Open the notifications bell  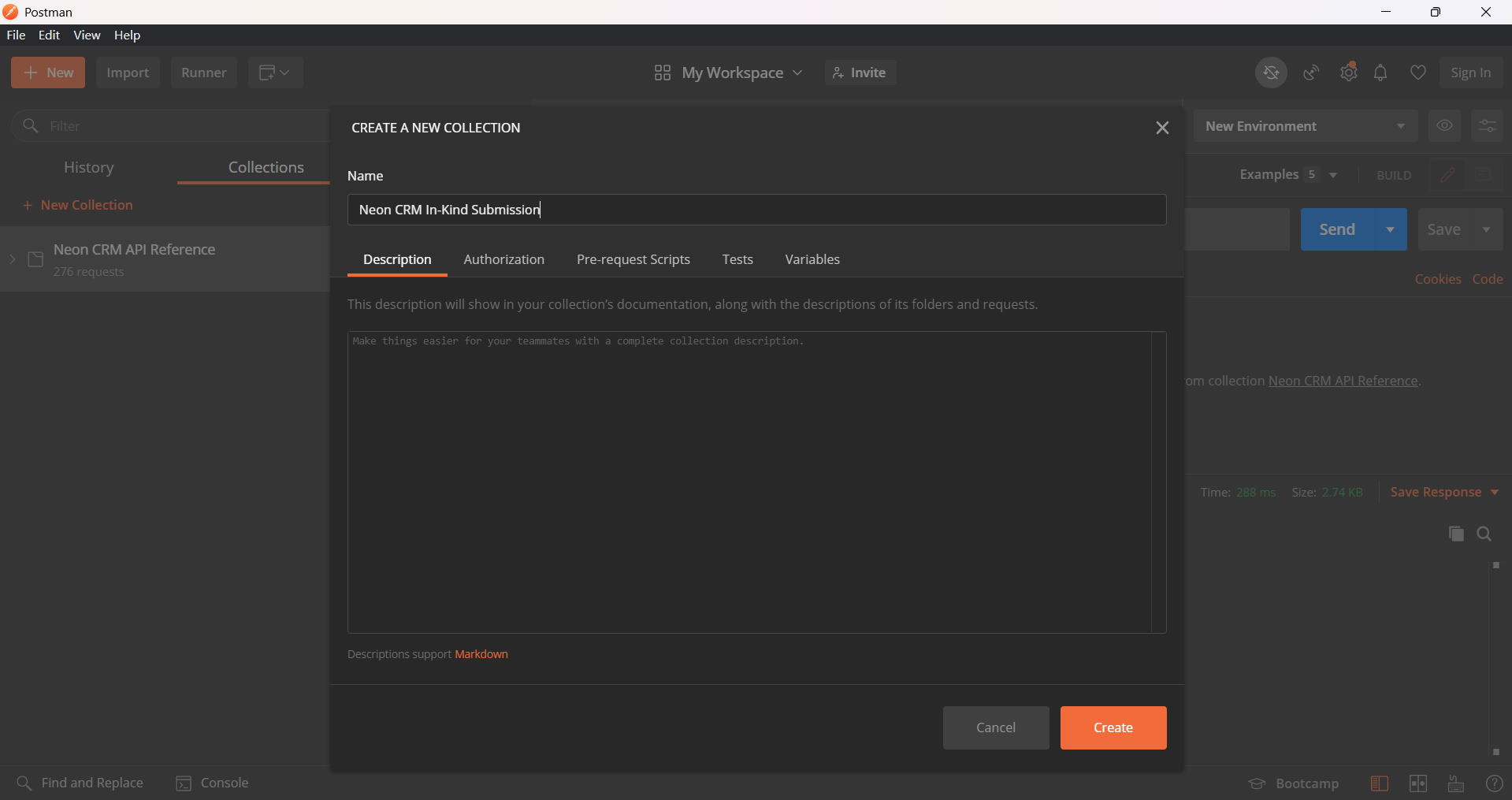1380,73
